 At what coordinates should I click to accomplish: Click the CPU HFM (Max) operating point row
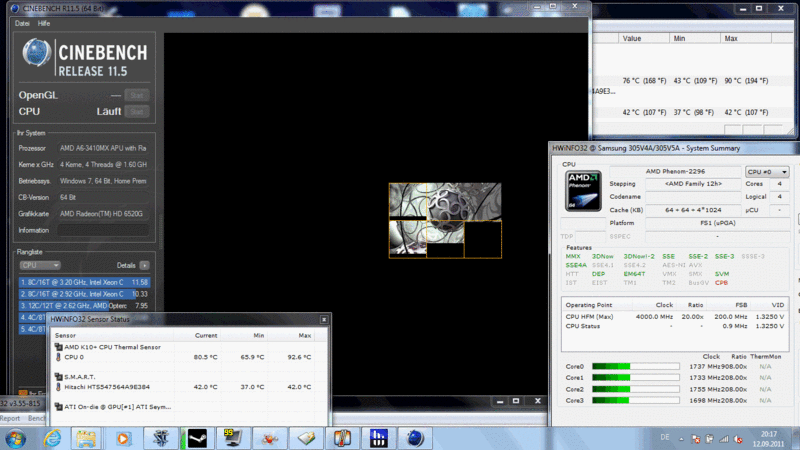pyautogui.click(x=674, y=317)
